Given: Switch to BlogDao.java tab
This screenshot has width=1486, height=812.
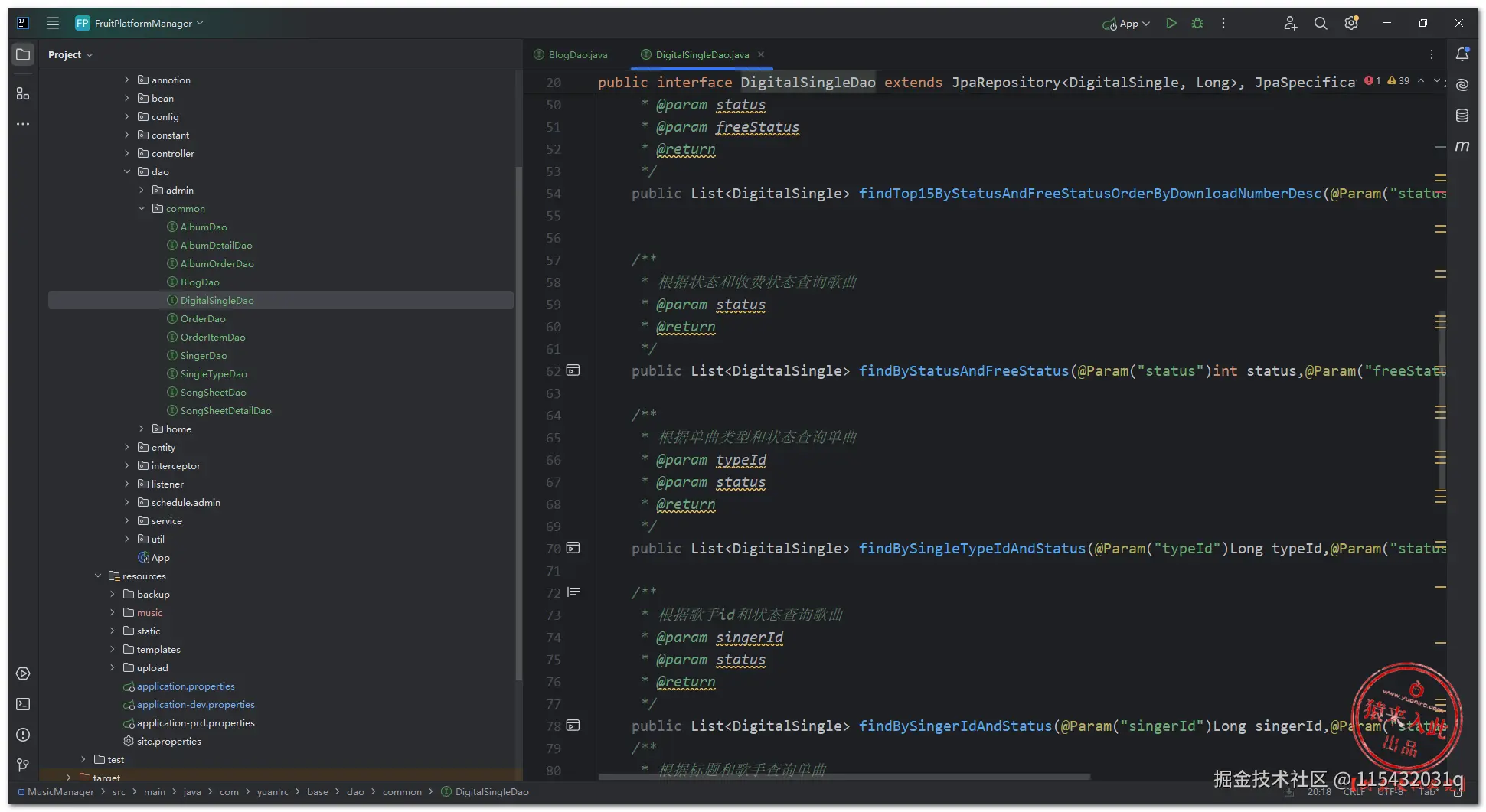Looking at the screenshot, I should [570, 55].
